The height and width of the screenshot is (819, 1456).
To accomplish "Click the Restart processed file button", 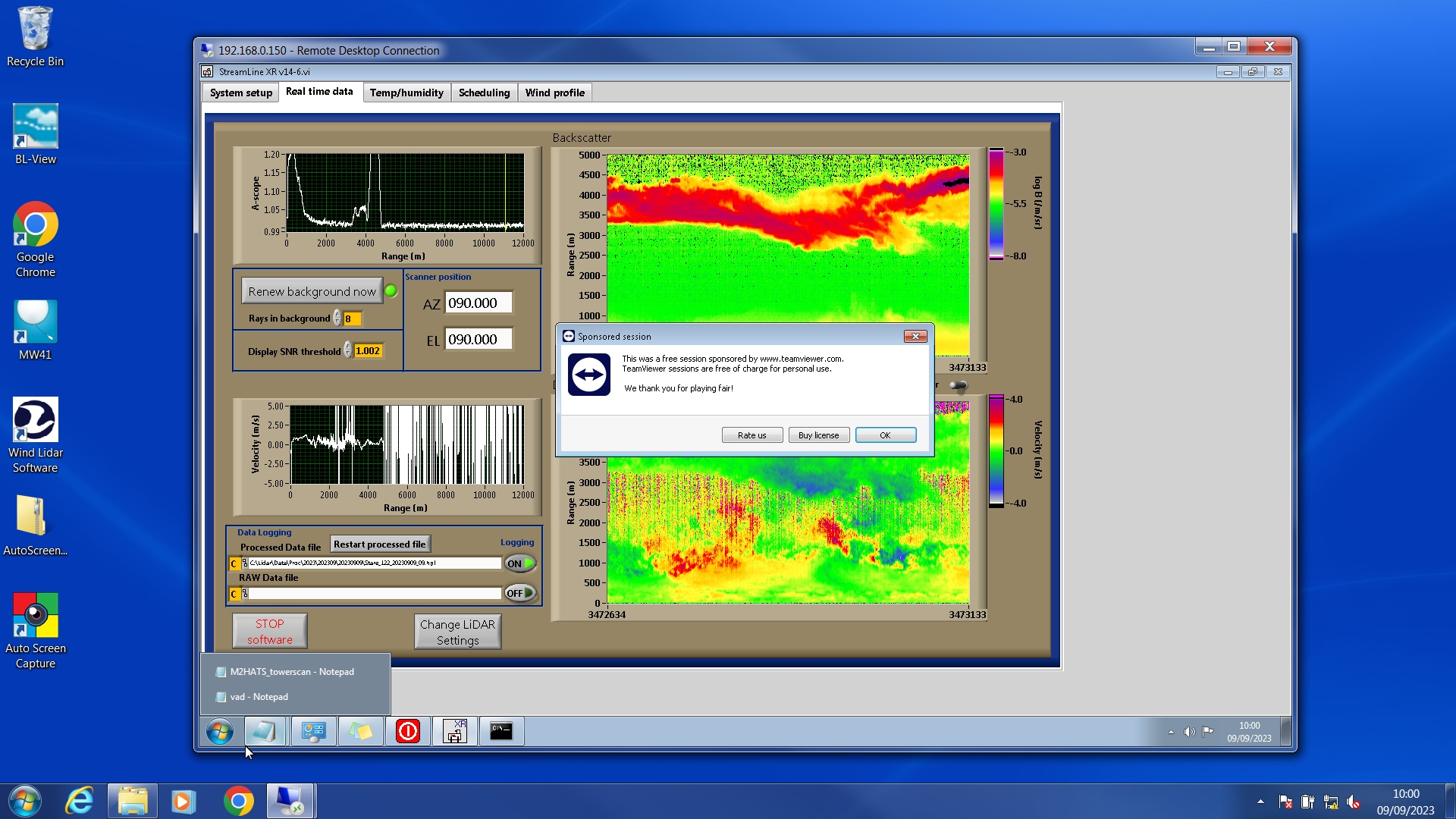I will (380, 544).
